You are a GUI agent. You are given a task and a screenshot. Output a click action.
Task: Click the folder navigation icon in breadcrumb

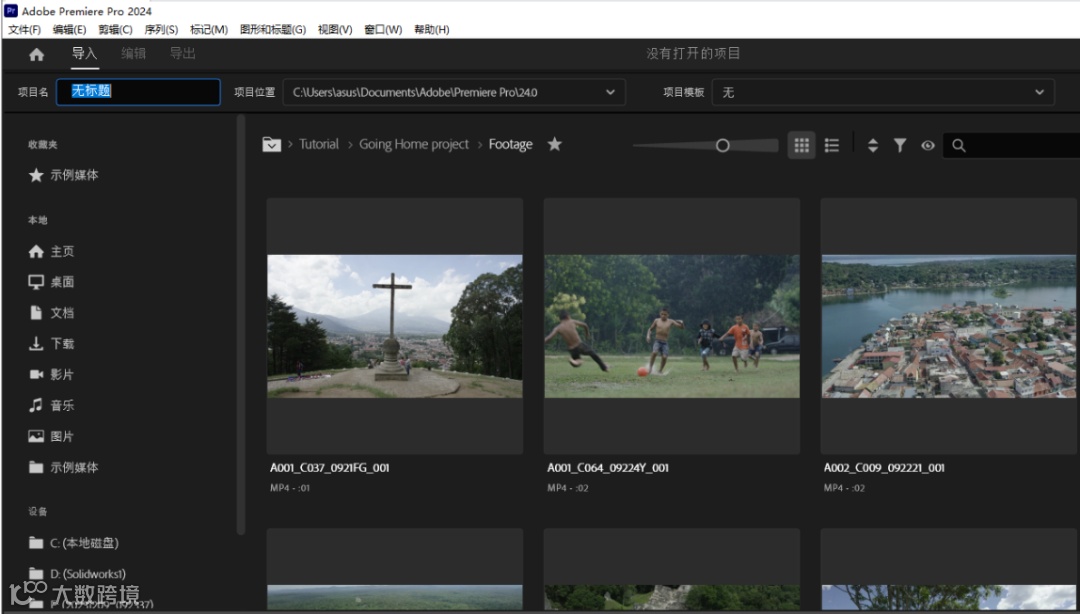coord(271,145)
